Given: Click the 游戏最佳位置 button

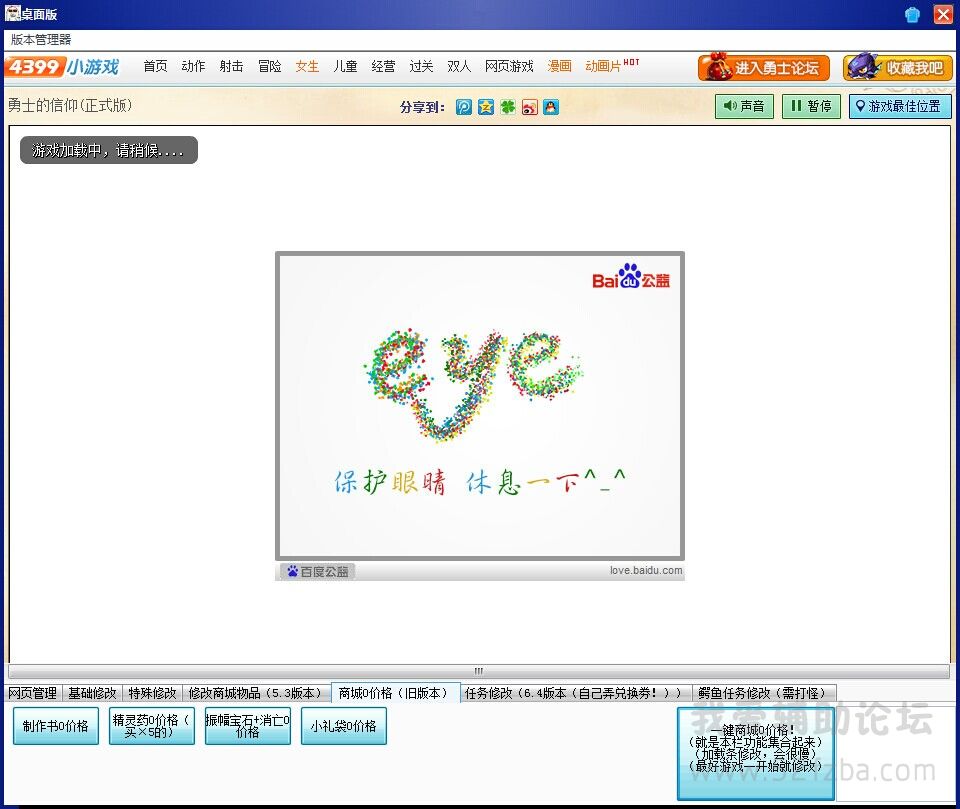Looking at the screenshot, I should (x=900, y=106).
